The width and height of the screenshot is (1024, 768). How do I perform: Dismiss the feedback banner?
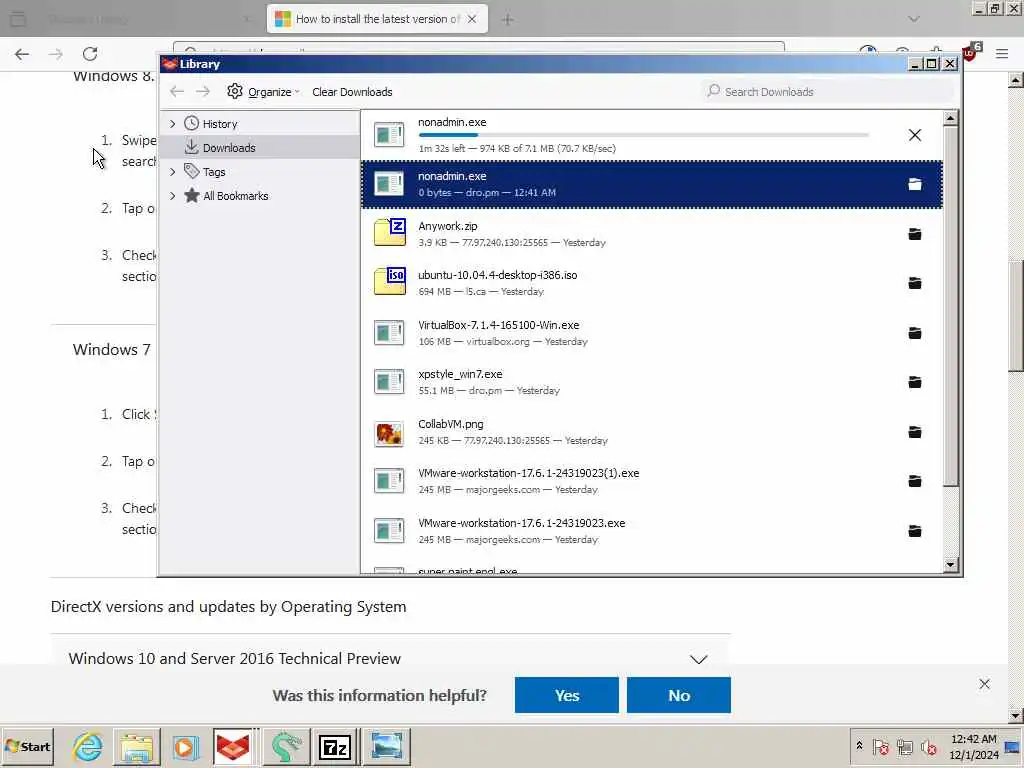coord(984,684)
